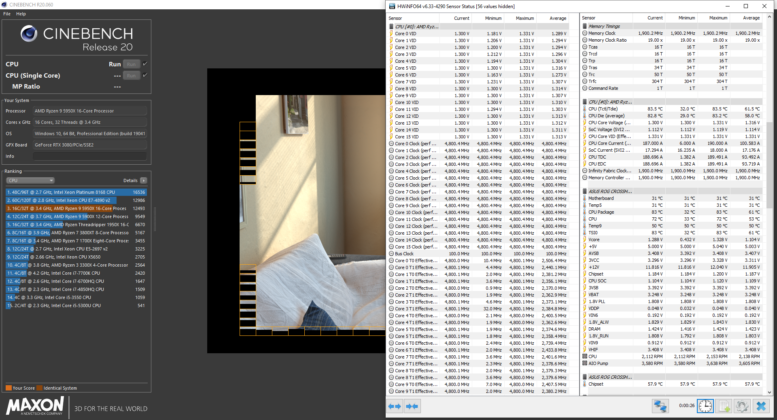777x420 pixels.
Task: Click the HWiNFO network remote monitor icon
Action: (660, 406)
